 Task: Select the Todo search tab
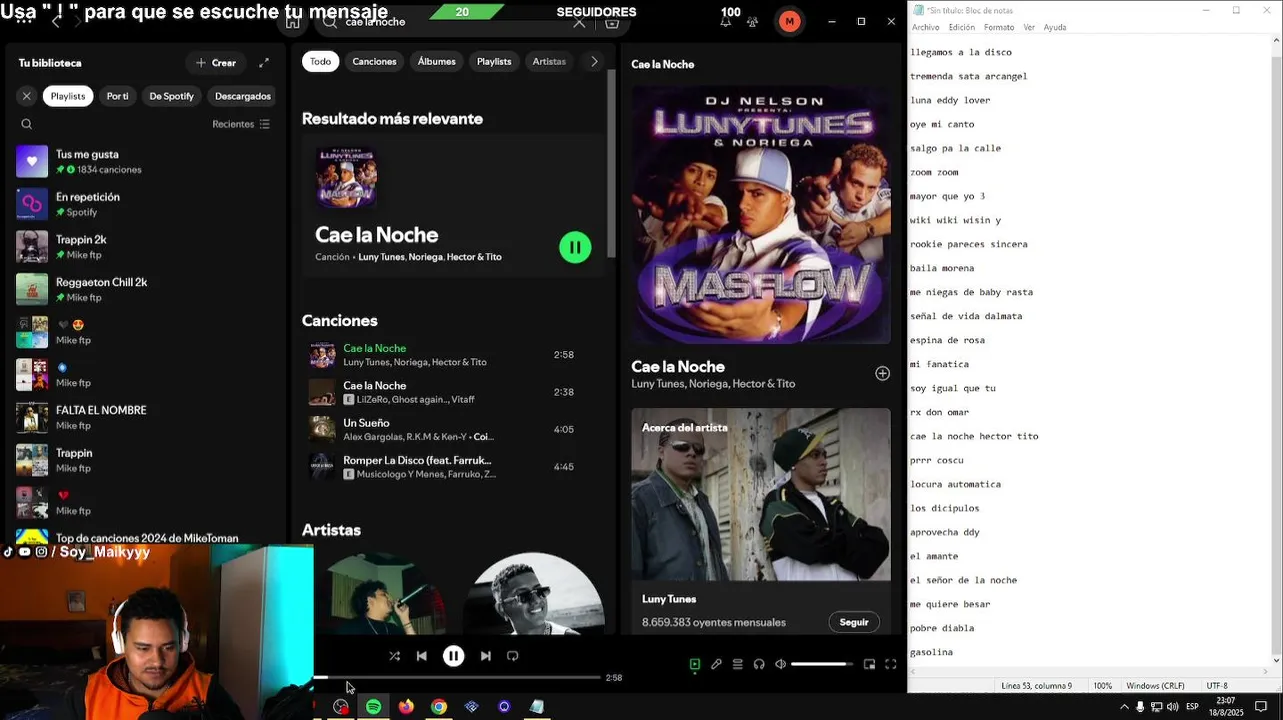pyautogui.click(x=320, y=61)
